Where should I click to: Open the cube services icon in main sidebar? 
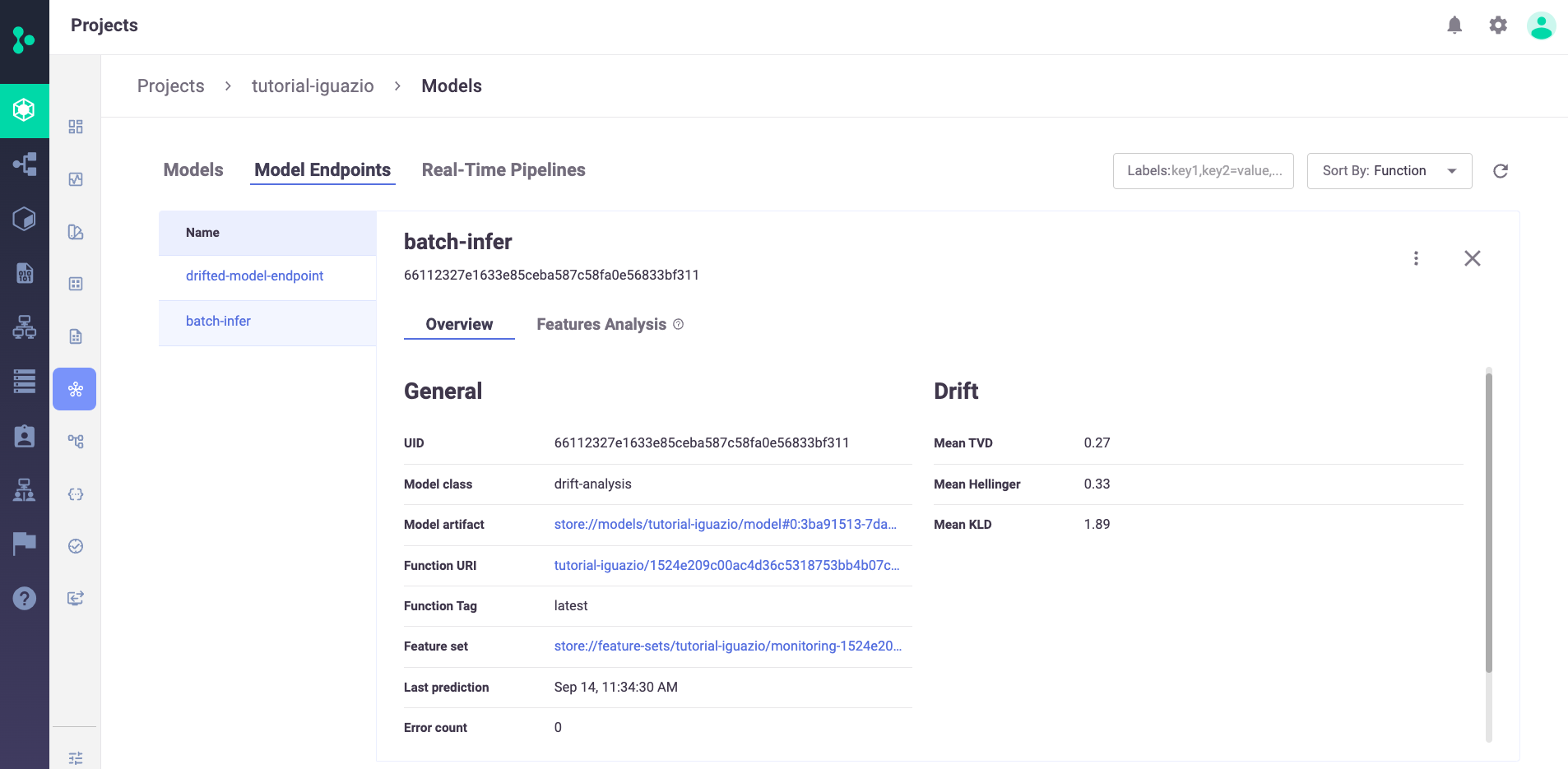24,218
